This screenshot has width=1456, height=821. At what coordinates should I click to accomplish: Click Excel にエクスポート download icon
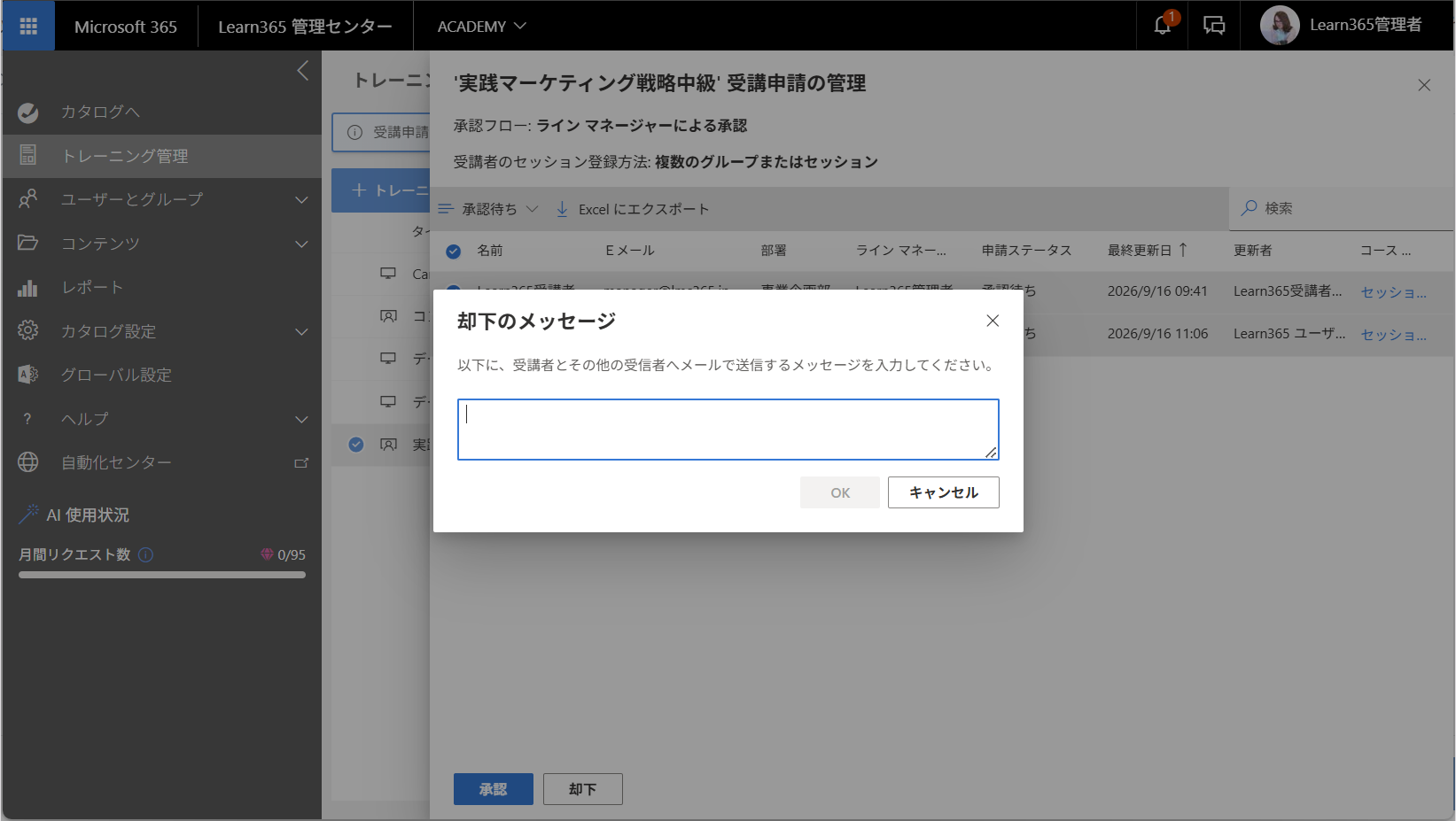[562, 209]
